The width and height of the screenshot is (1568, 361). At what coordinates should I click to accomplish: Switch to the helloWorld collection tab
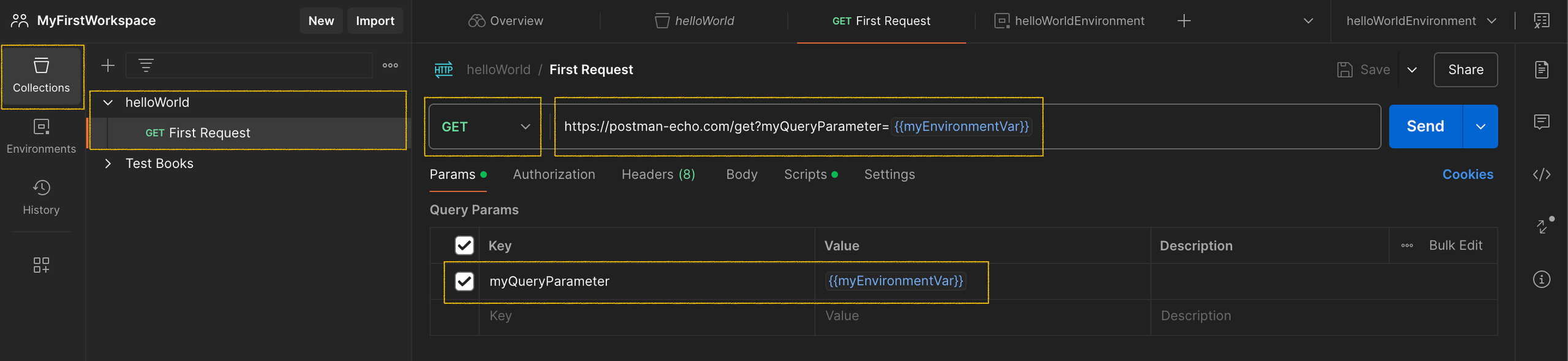695,21
